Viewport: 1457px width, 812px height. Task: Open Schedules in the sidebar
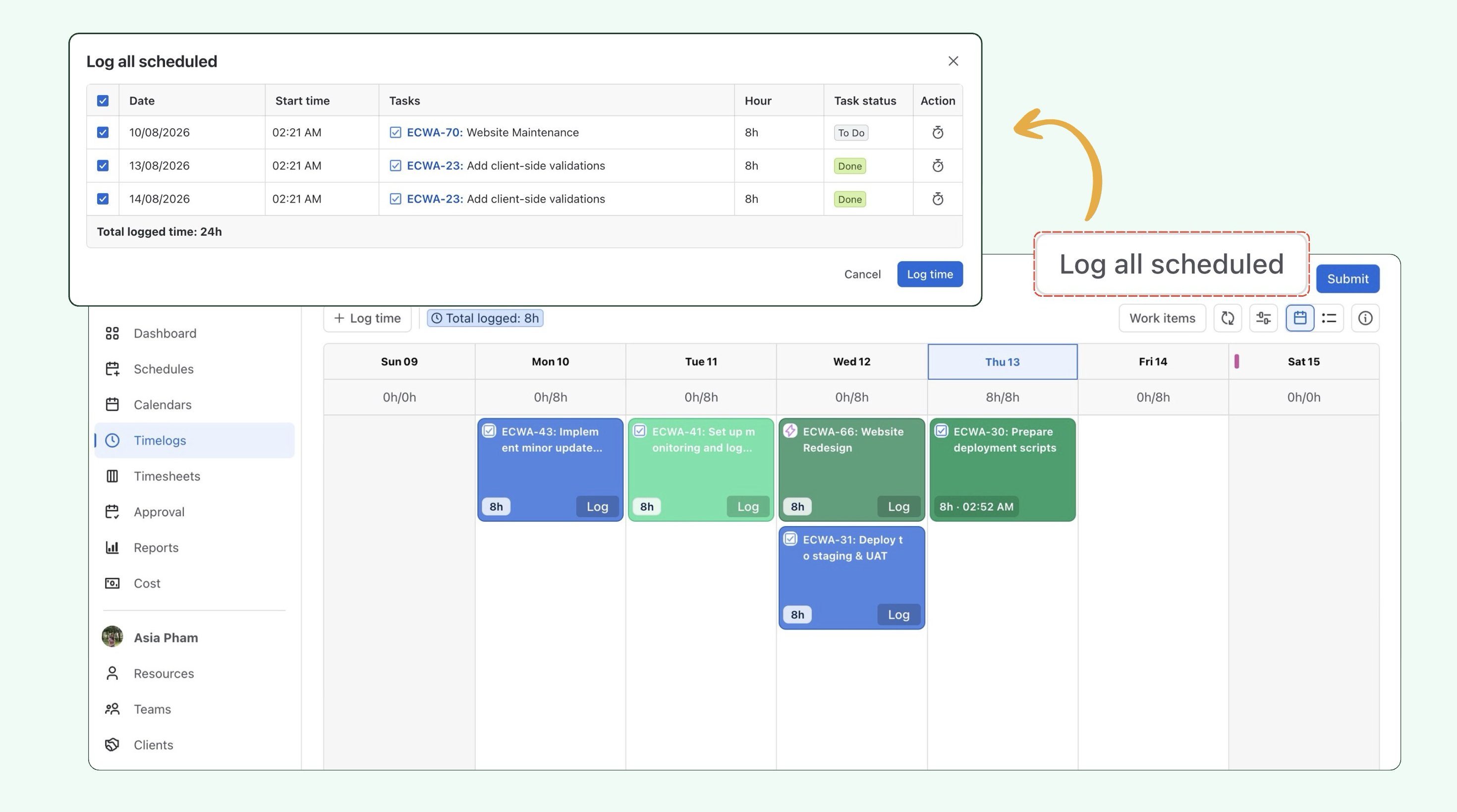[194, 369]
